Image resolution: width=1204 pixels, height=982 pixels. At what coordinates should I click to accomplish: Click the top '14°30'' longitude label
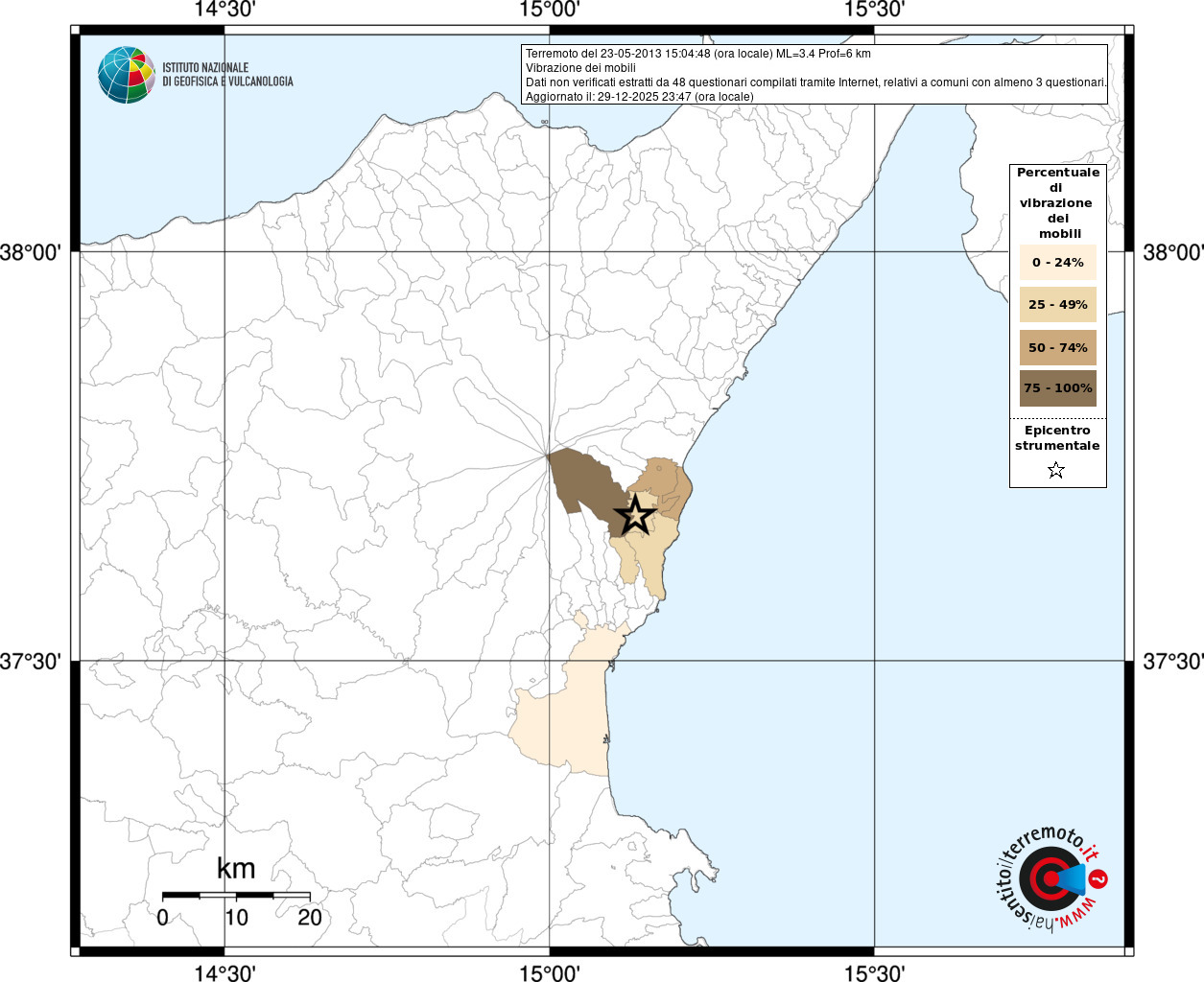click(x=225, y=10)
